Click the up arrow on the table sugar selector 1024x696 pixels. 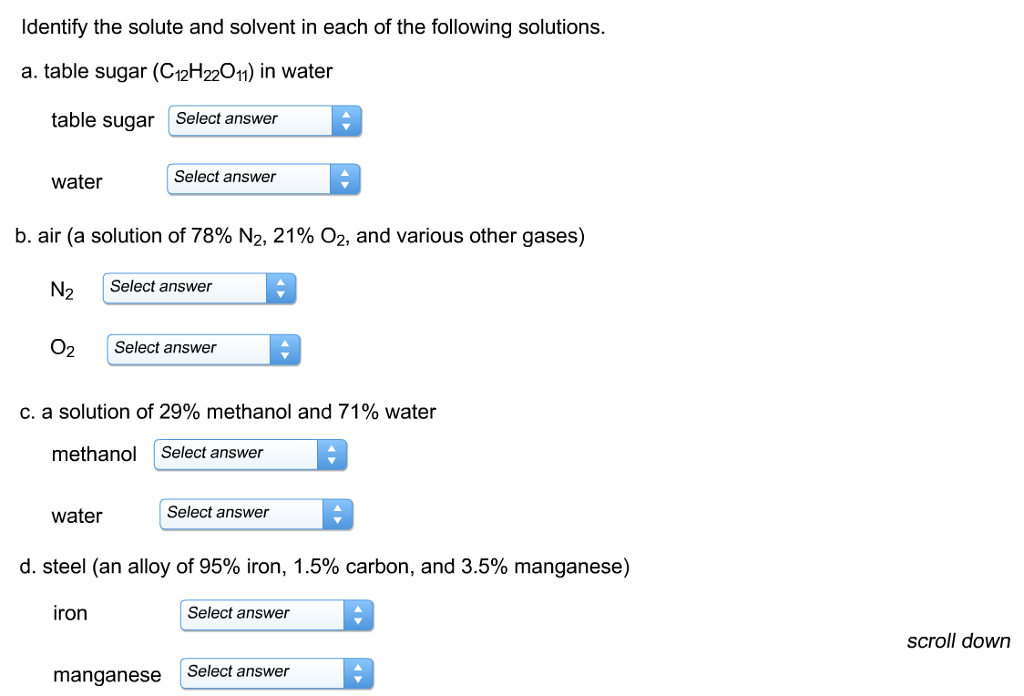coord(347,115)
